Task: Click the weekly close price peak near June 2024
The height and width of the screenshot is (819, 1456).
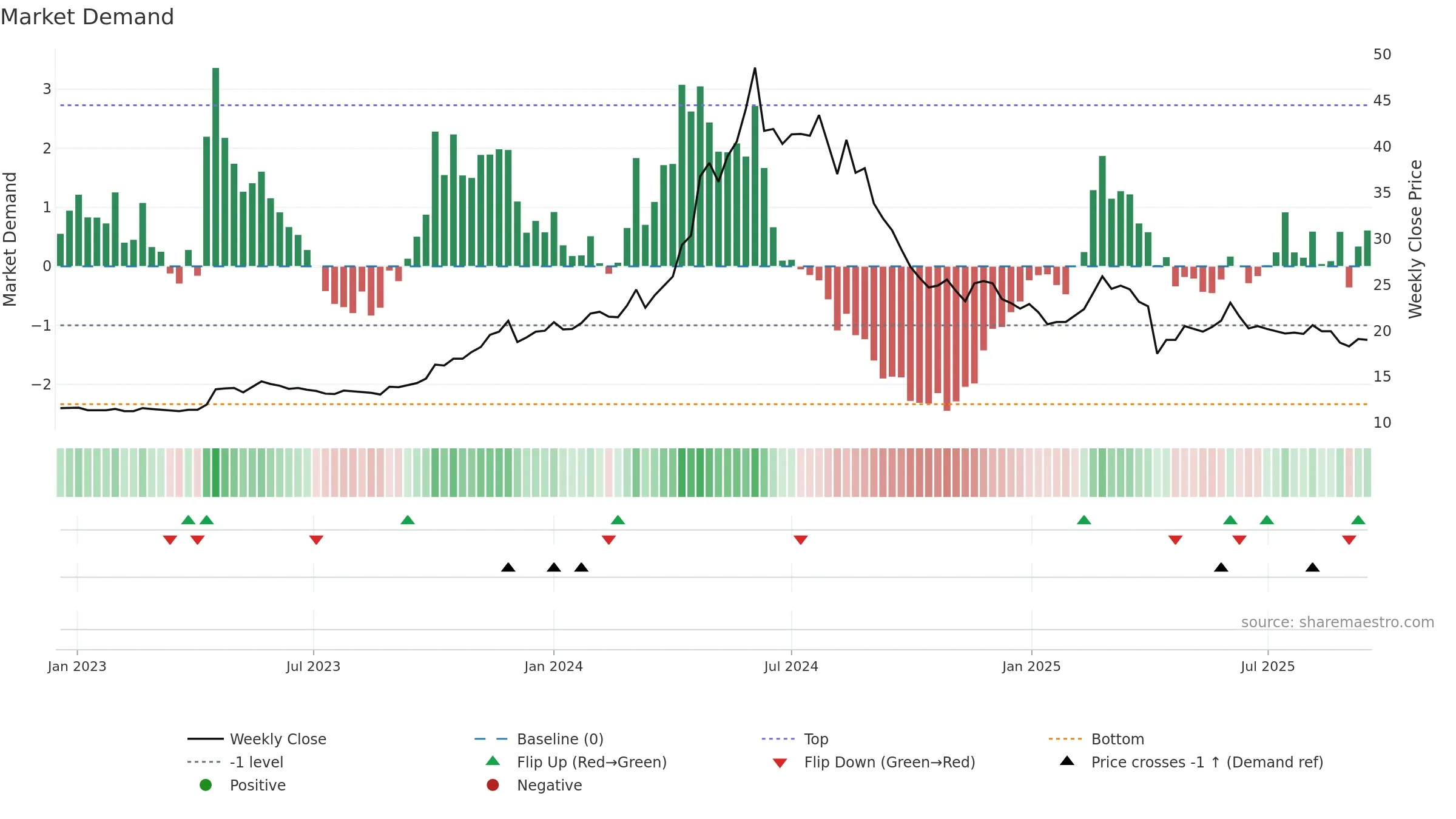Action: pyautogui.click(x=755, y=69)
